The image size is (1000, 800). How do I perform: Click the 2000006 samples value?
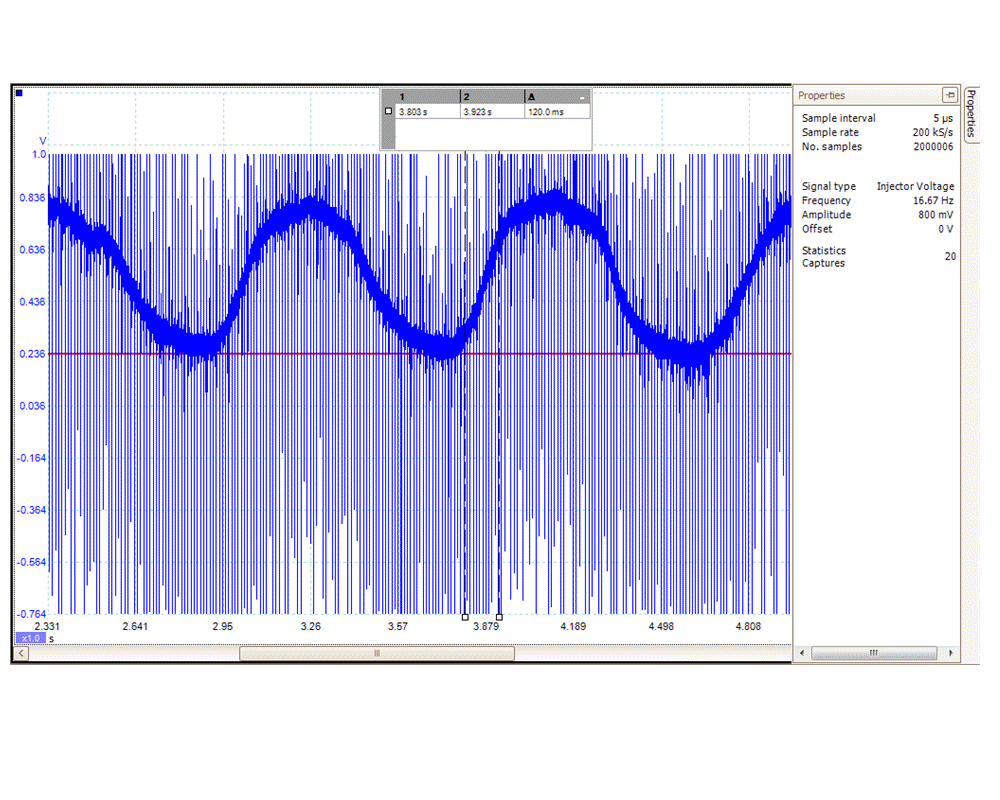click(933, 147)
